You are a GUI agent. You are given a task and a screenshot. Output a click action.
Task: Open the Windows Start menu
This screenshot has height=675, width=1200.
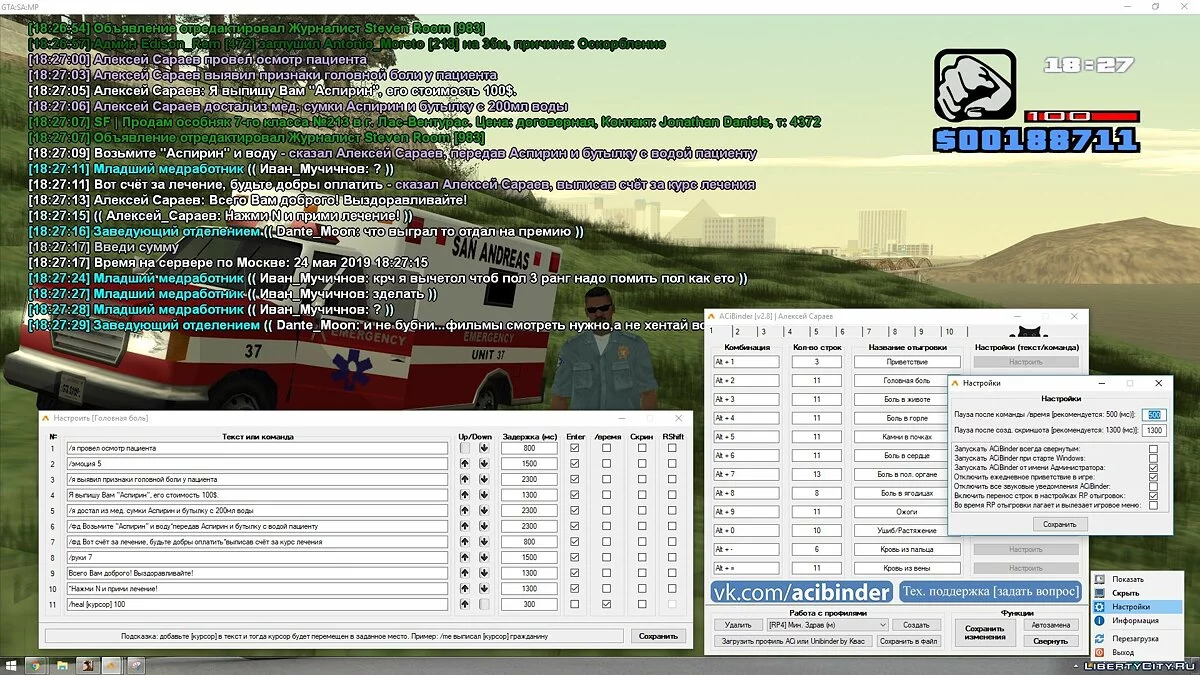click(9, 665)
